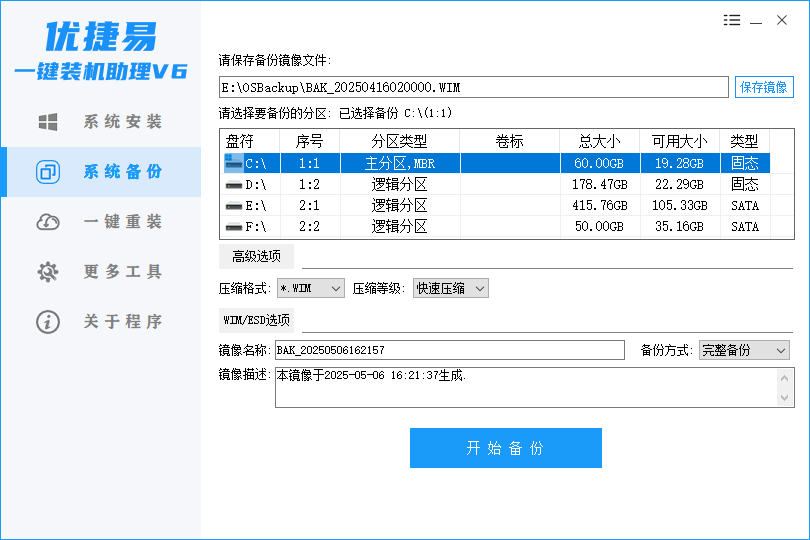810x540 pixels.
Task: Switch to the 高级选项 tab
Action: (256, 257)
